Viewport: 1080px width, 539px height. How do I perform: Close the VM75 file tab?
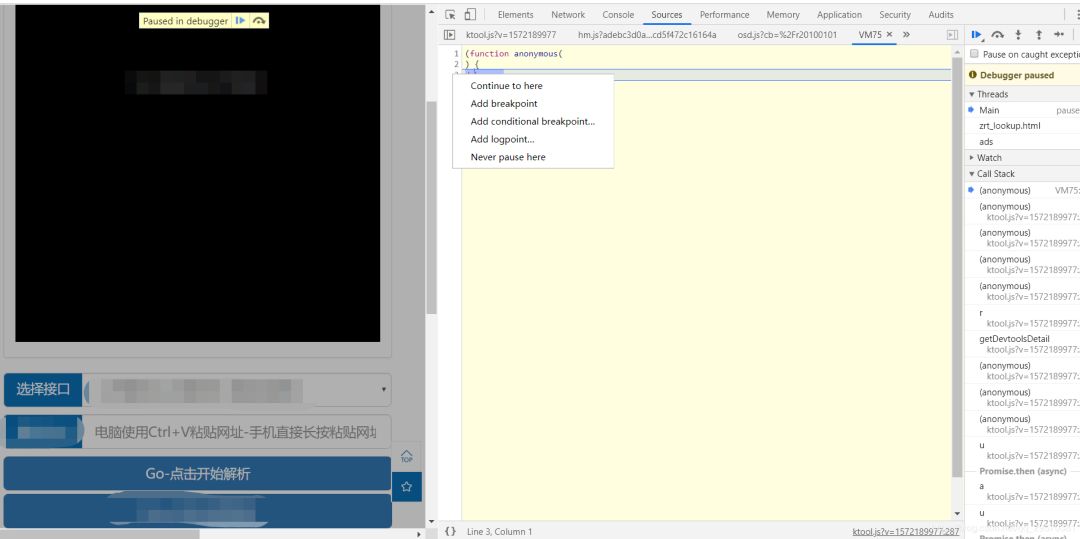coord(891,35)
